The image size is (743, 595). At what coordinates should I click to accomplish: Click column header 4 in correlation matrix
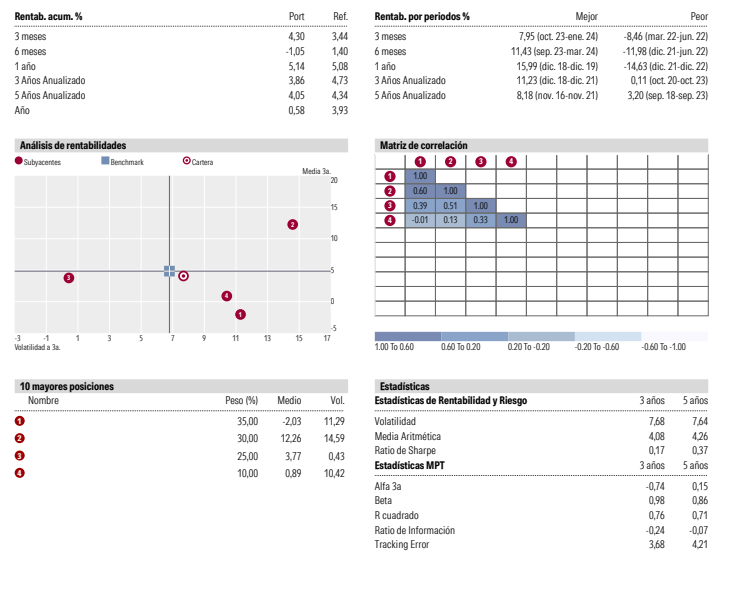pos(511,161)
